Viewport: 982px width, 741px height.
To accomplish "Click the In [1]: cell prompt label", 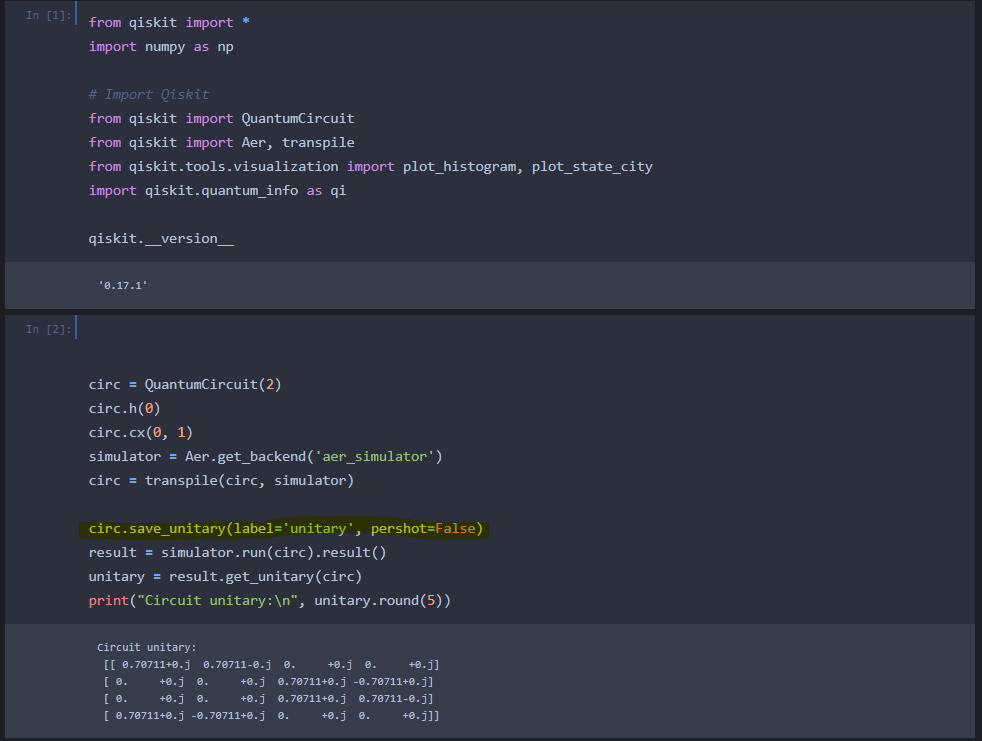I will pos(48,15).
